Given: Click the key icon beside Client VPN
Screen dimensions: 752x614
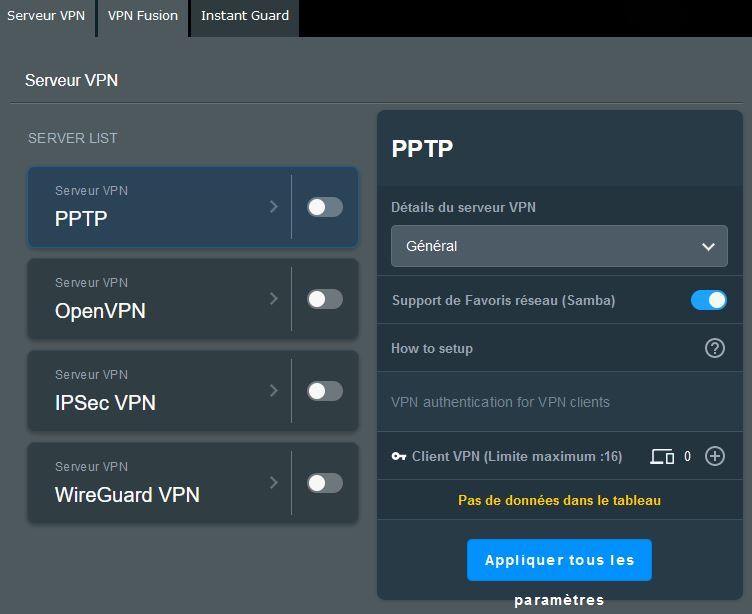Looking at the screenshot, I should pos(398,456).
